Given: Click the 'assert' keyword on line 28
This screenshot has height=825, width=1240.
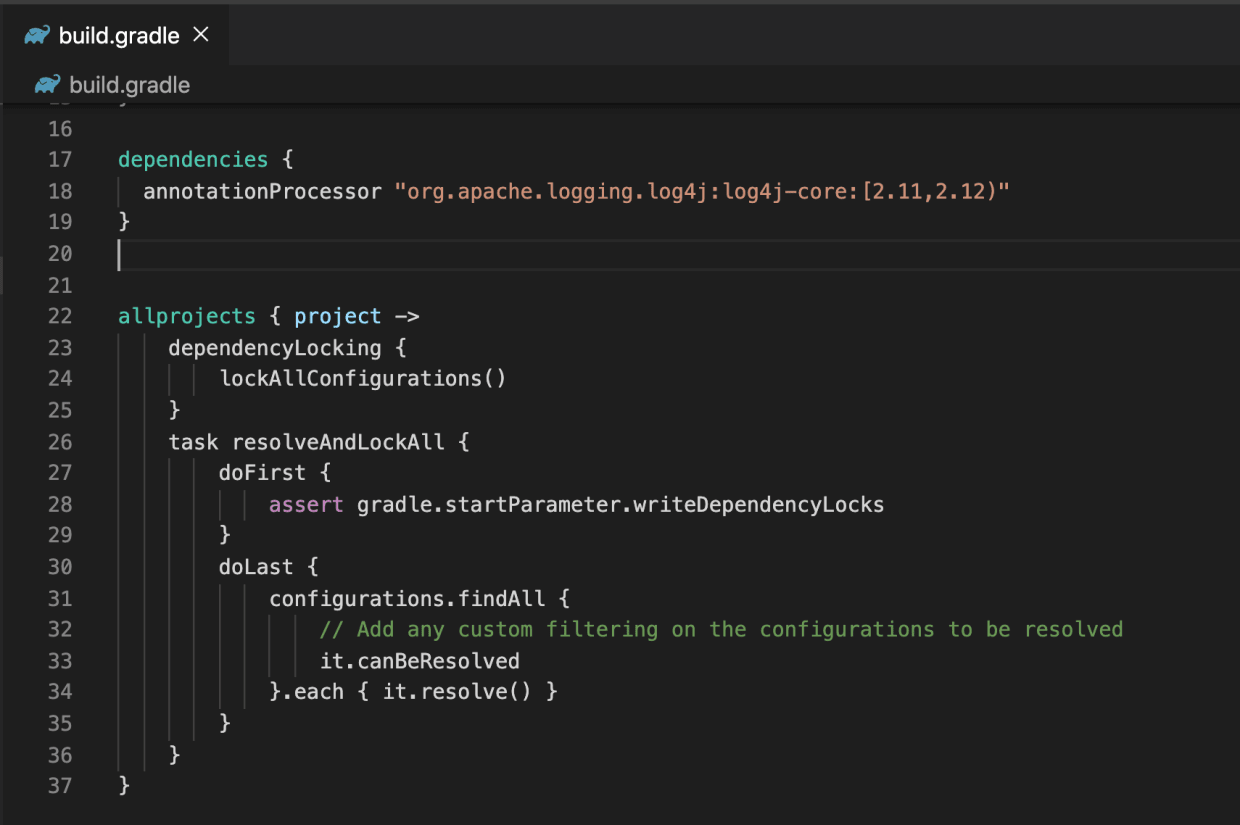Looking at the screenshot, I should [x=306, y=504].
